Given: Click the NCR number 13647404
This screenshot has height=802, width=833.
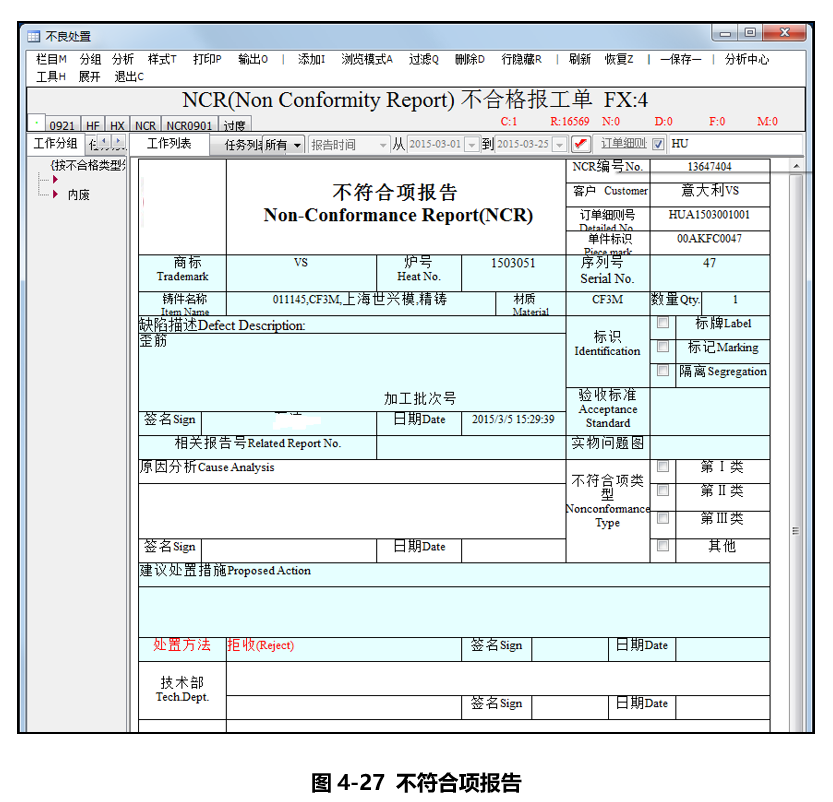Looking at the screenshot, I should 709,167.
